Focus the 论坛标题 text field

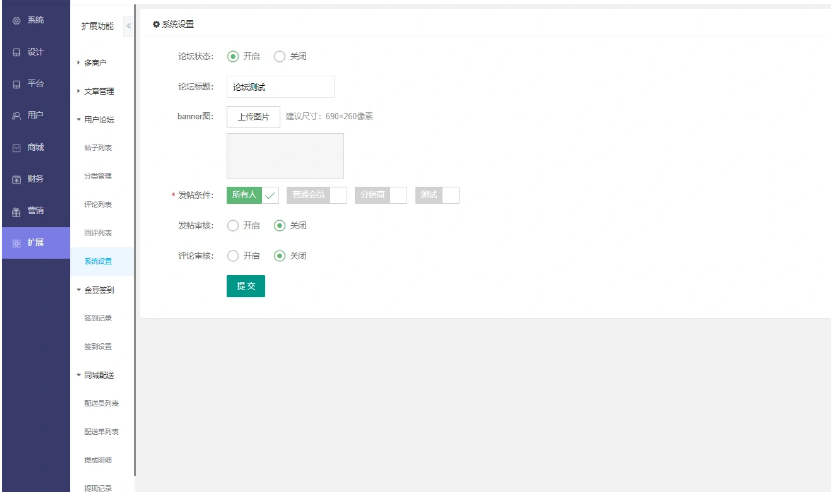click(x=280, y=87)
